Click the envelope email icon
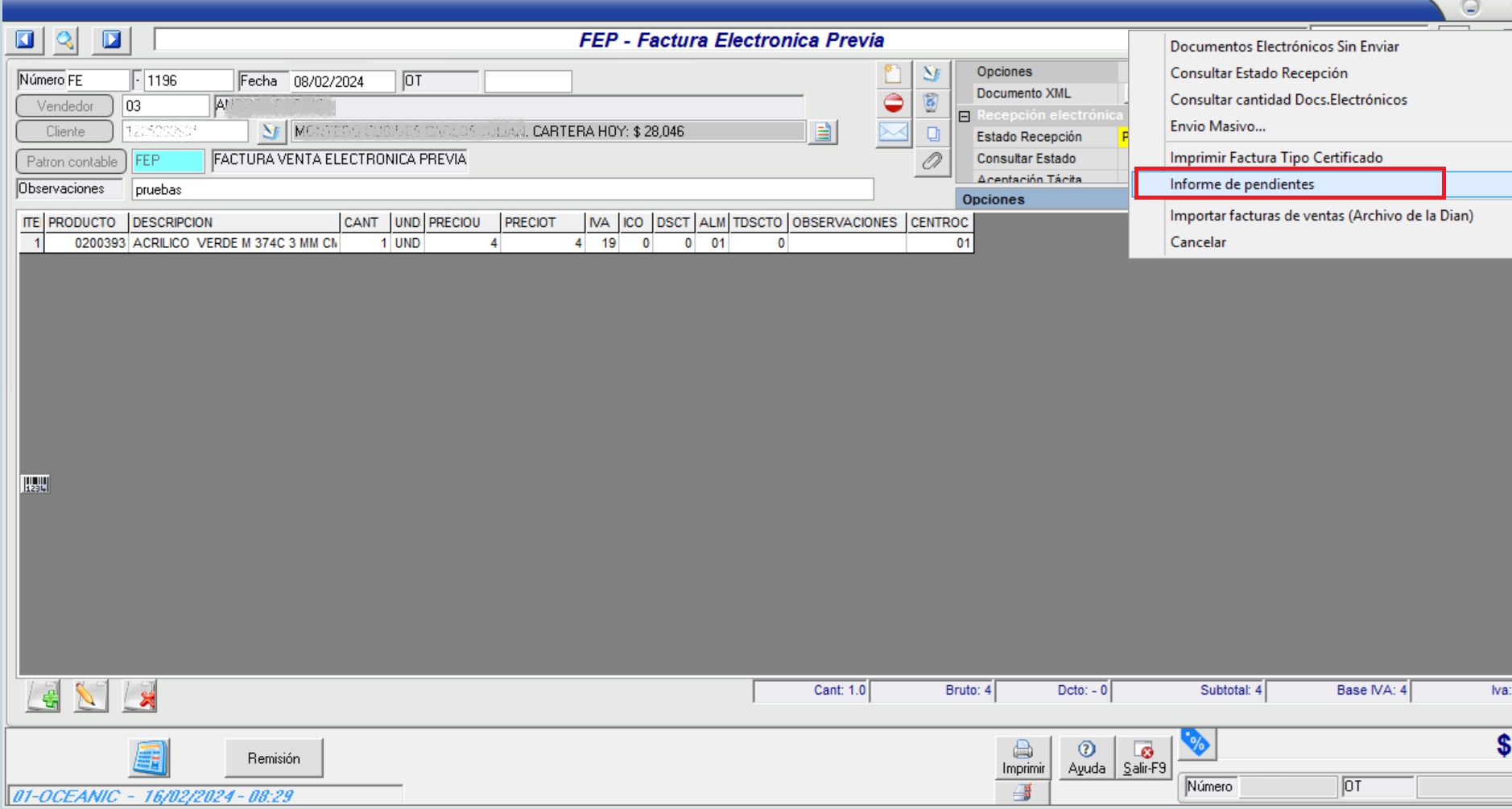Image resolution: width=1512 pixels, height=809 pixels. [893, 132]
